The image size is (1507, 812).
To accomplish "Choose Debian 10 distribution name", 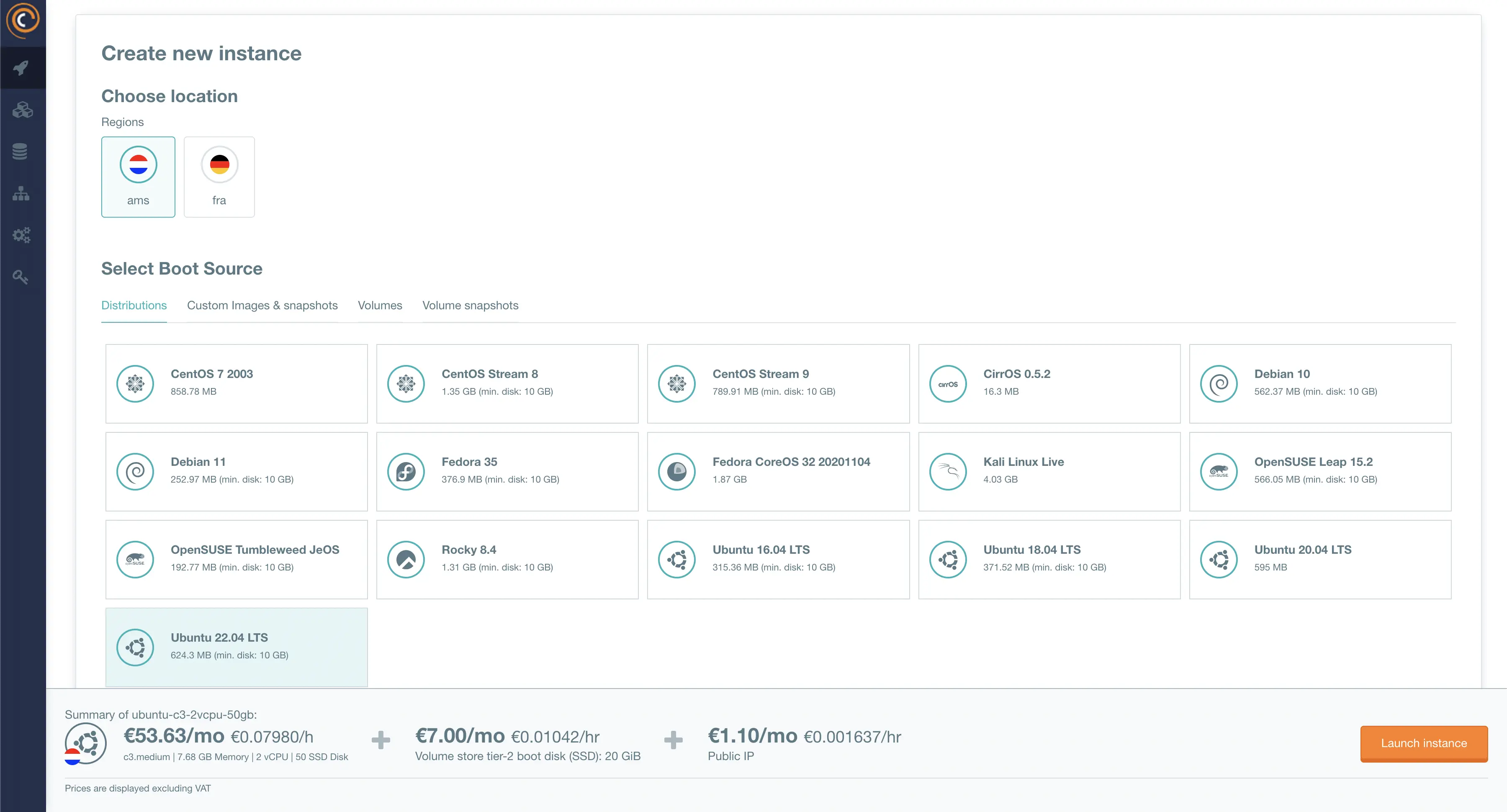I will [x=1282, y=374].
